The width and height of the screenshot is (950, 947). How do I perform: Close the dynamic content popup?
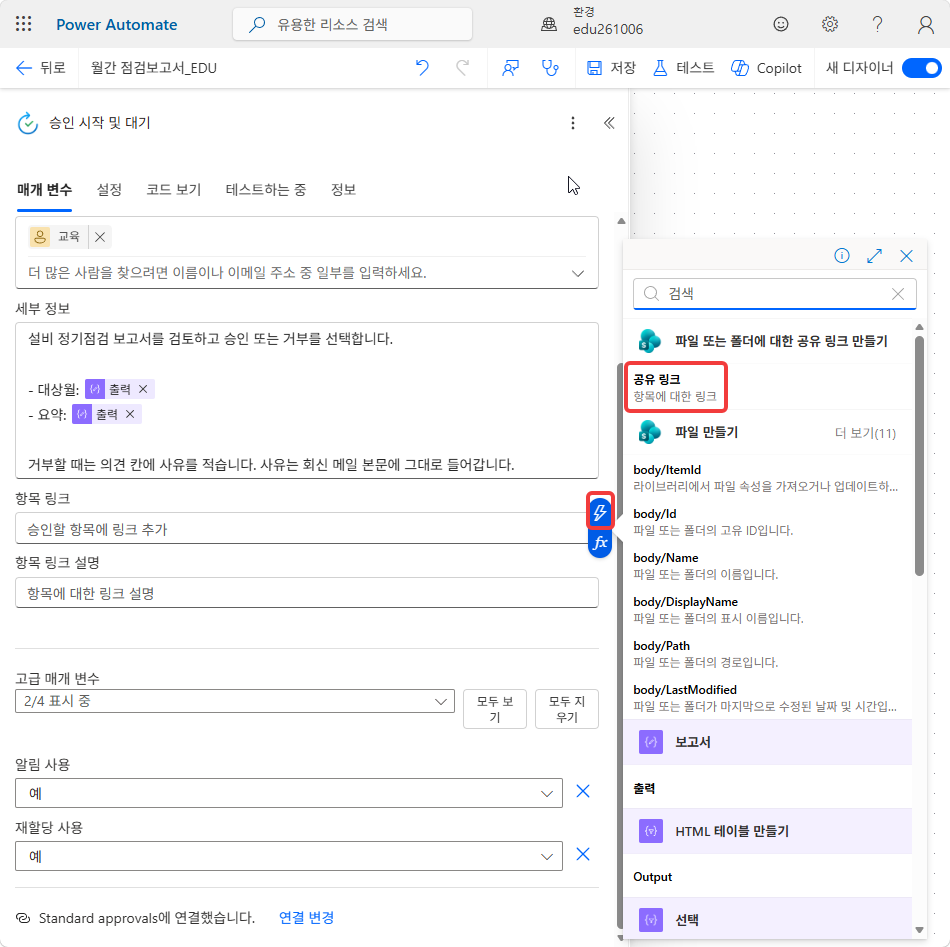[x=906, y=256]
